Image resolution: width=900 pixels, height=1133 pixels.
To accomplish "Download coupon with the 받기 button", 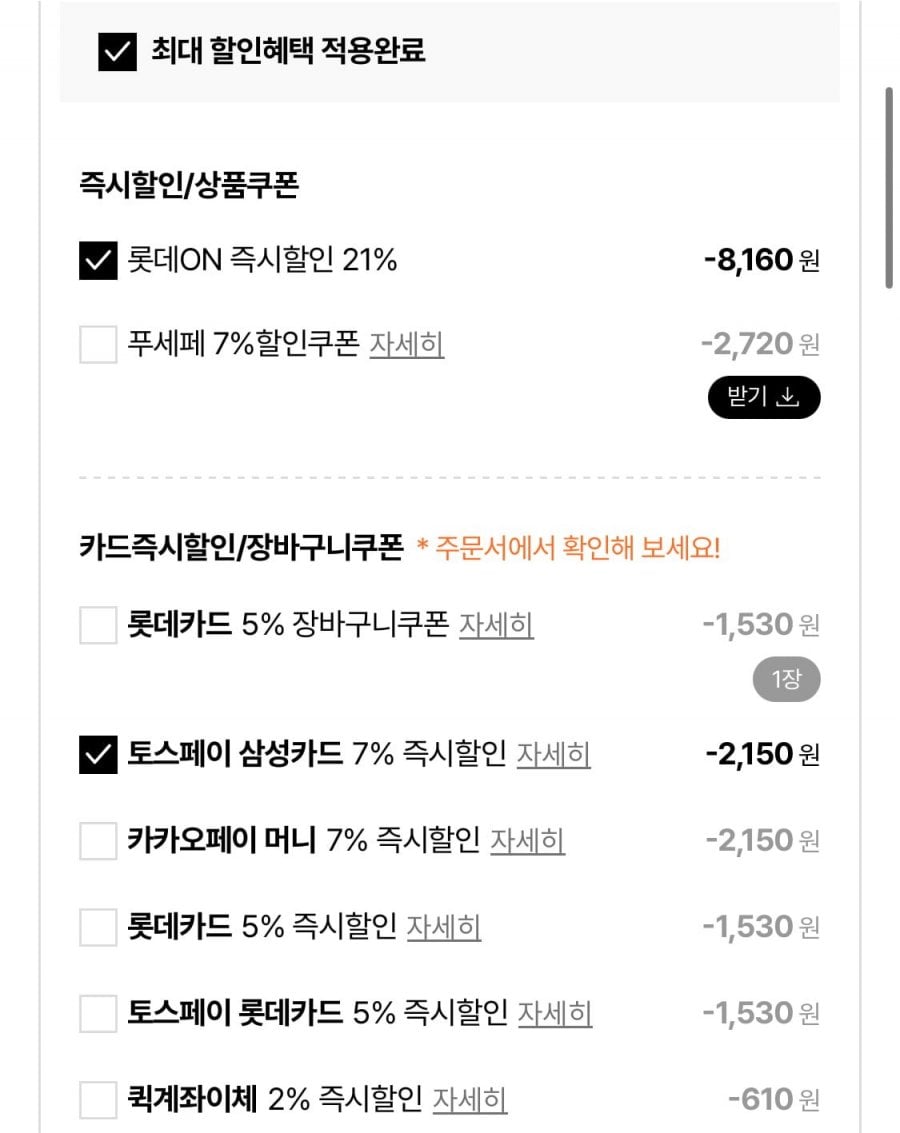I will point(764,397).
